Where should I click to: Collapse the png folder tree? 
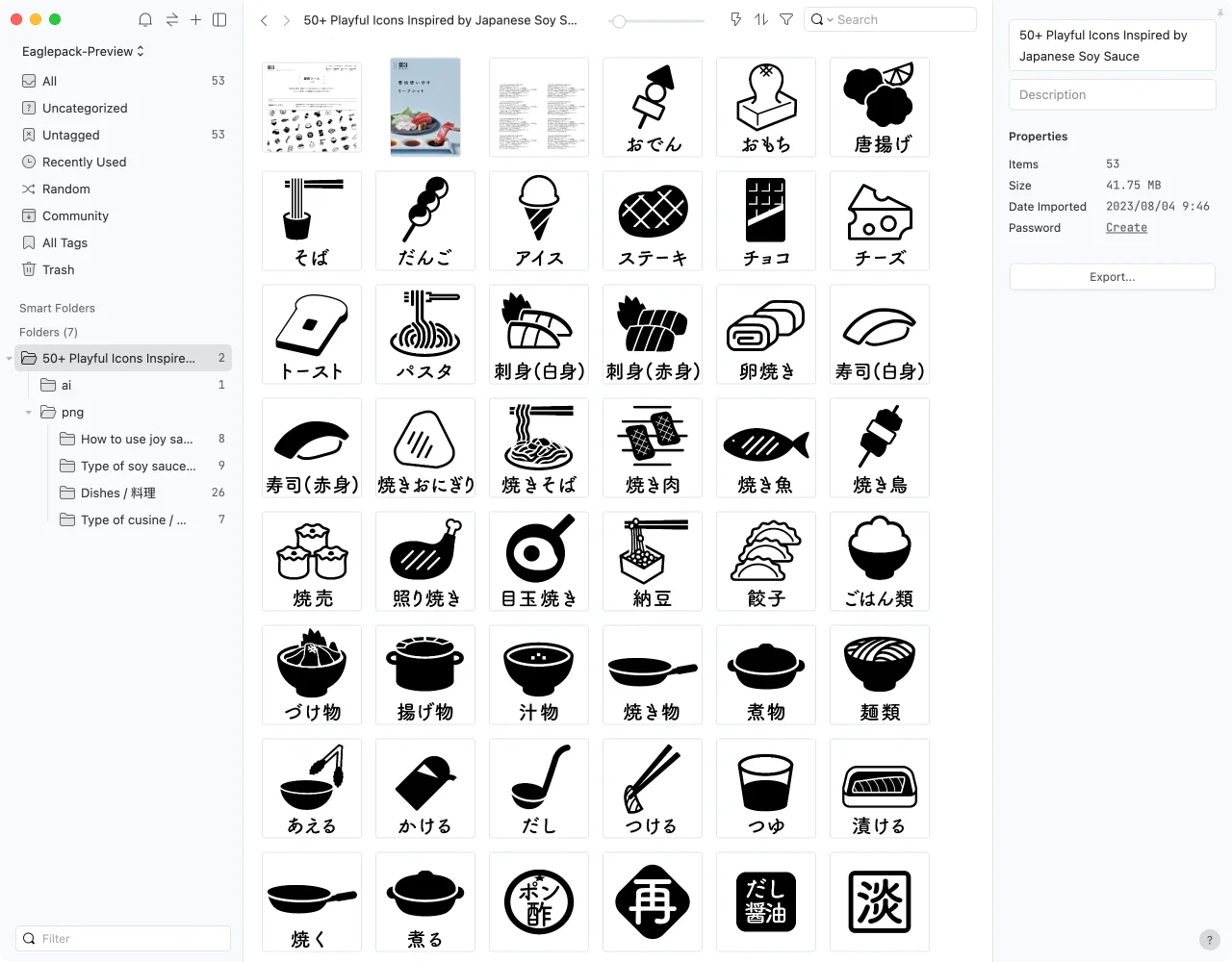(29, 412)
